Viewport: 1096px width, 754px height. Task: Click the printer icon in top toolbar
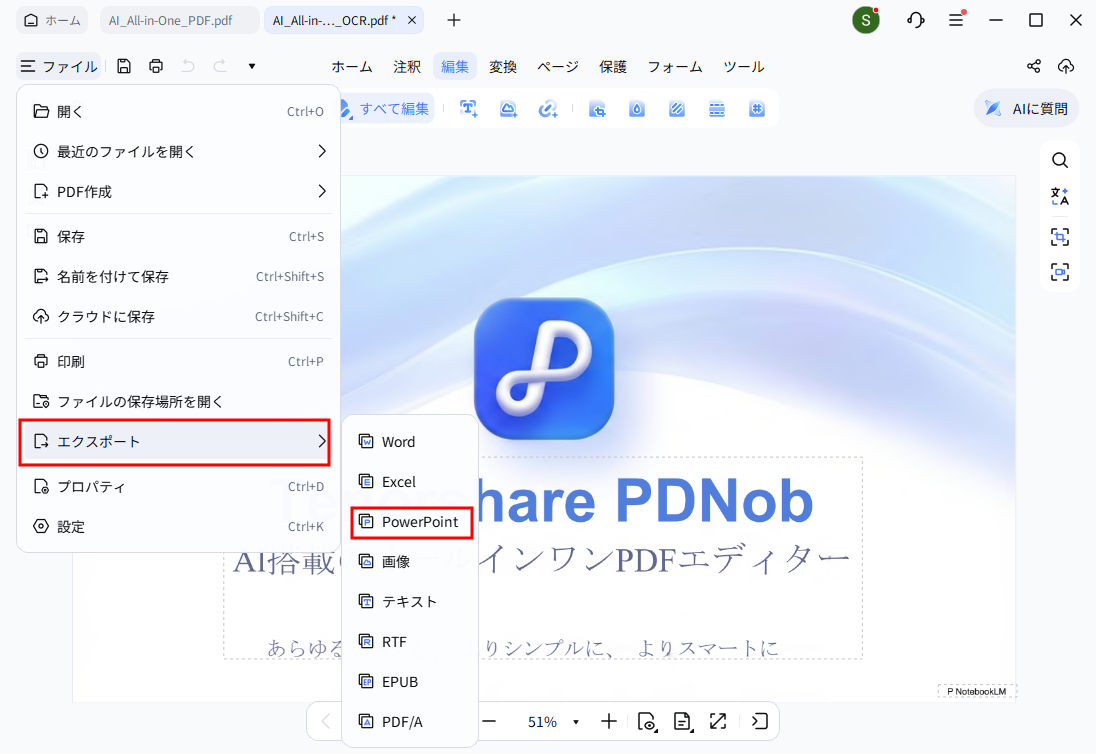[156, 66]
